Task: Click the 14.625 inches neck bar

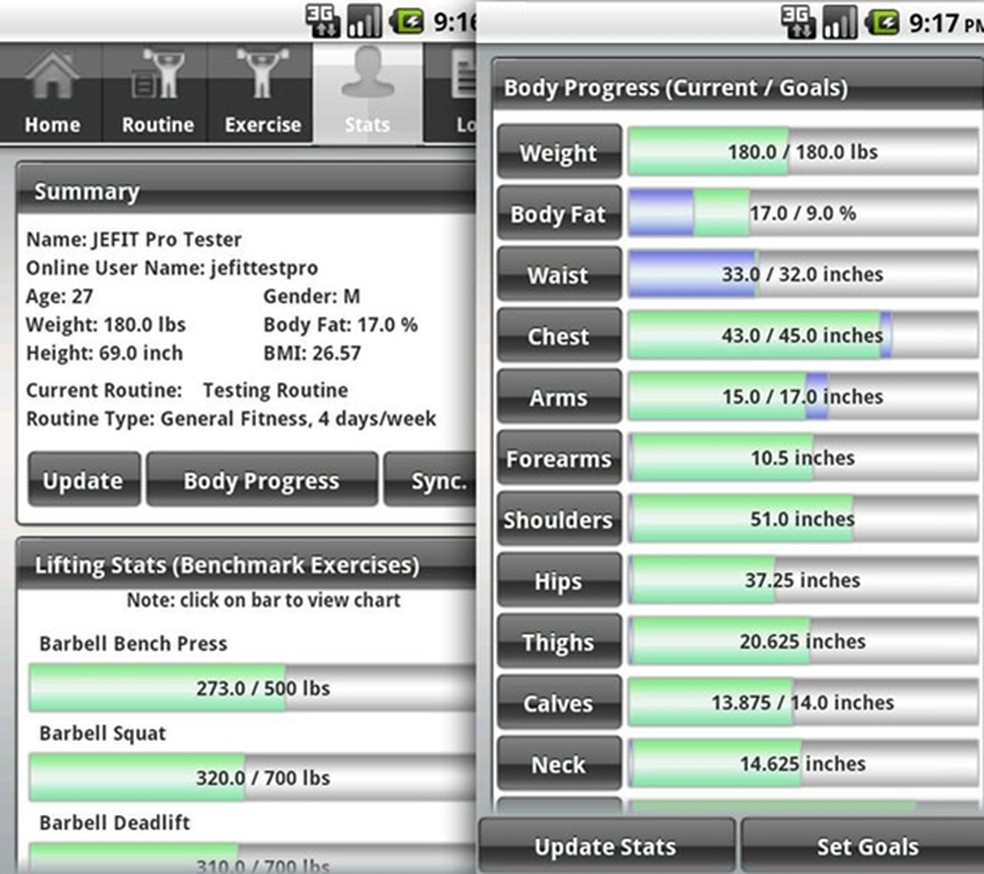Action: tap(803, 764)
